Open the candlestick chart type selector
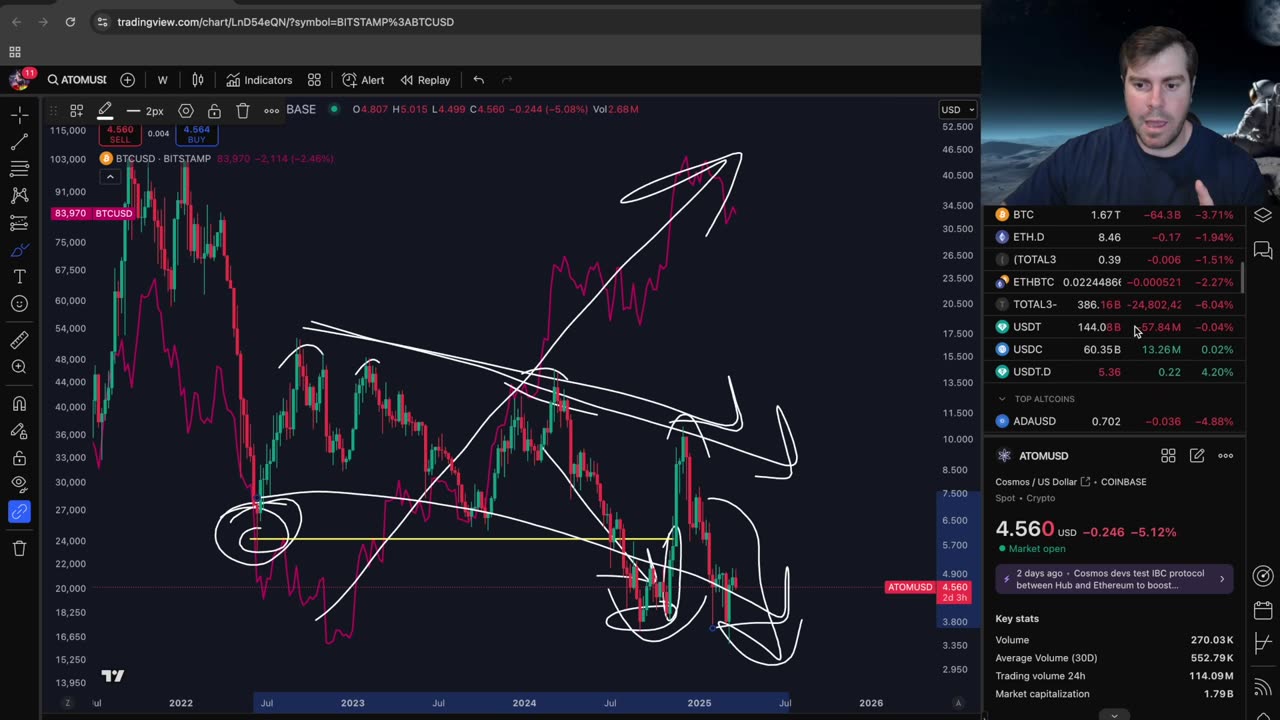This screenshot has height=720, width=1280. pyautogui.click(x=198, y=80)
